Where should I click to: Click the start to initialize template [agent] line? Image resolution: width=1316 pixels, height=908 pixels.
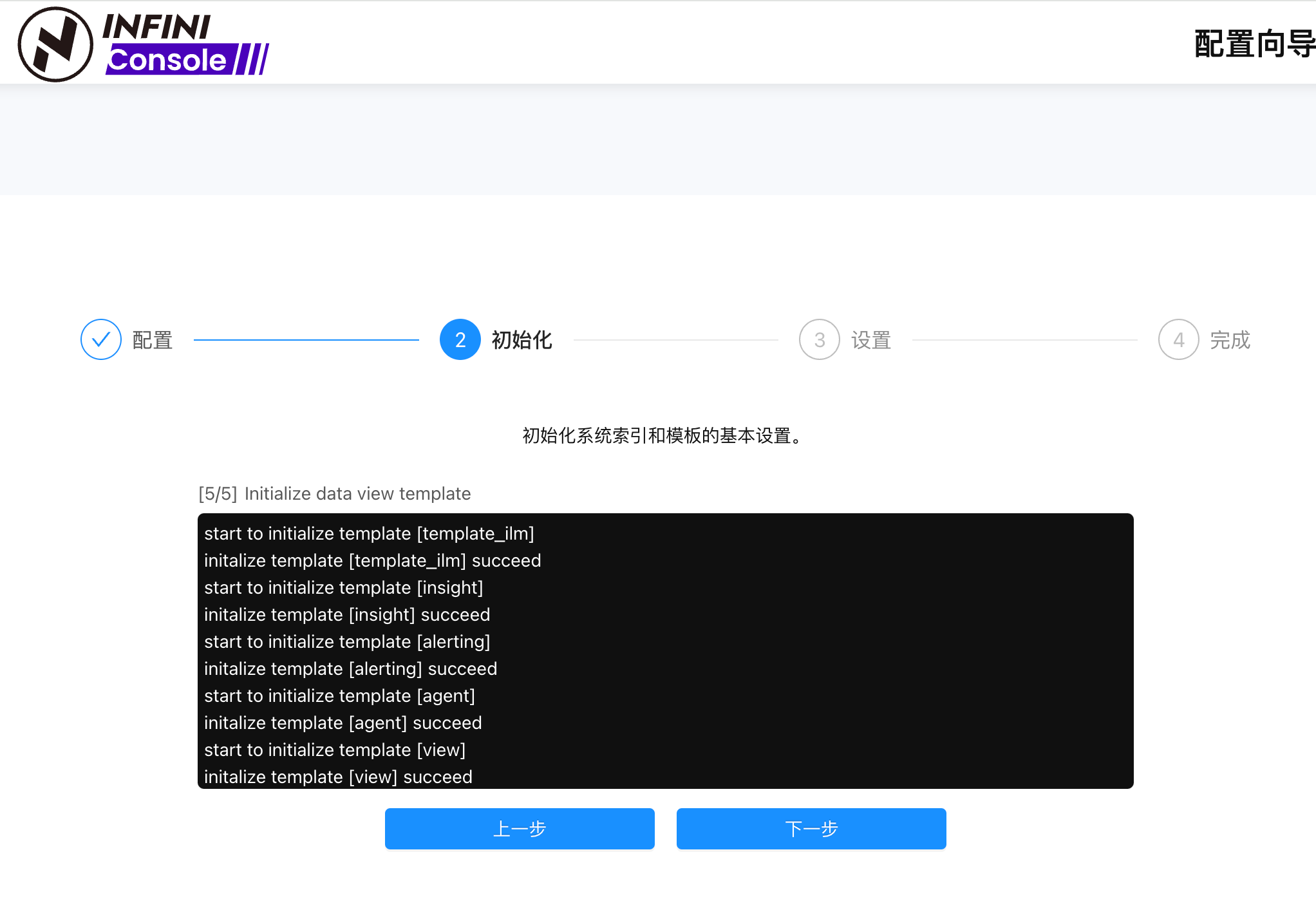coord(339,696)
